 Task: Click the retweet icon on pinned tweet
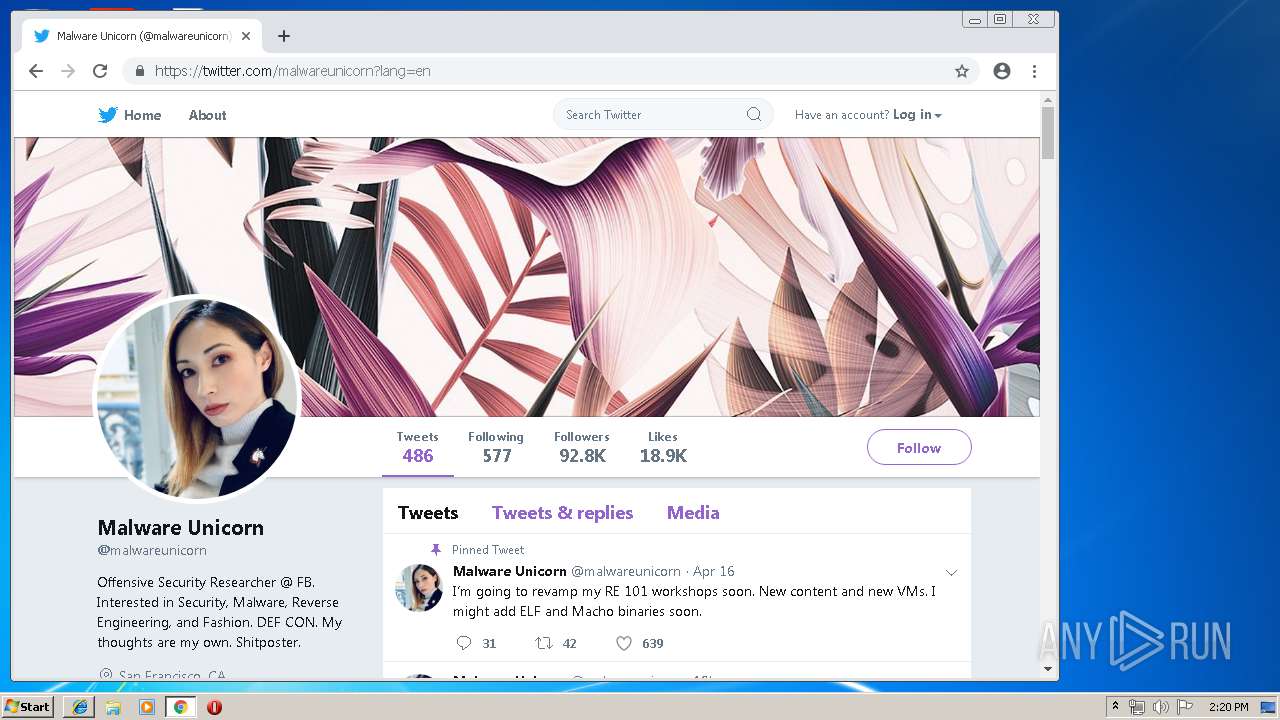pyautogui.click(x=543, y=643)
